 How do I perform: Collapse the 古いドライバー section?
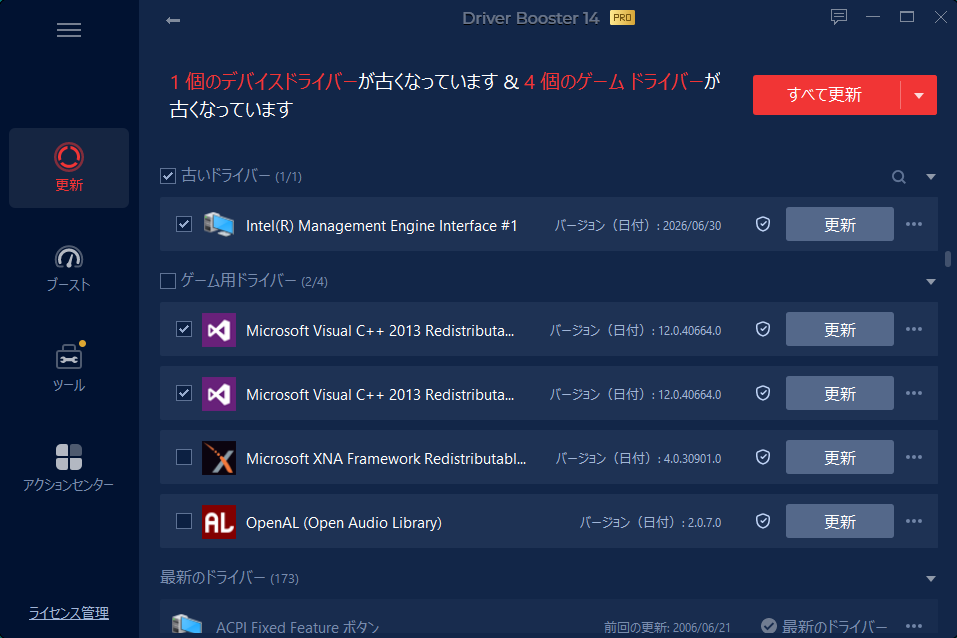(x=931, y=177)
